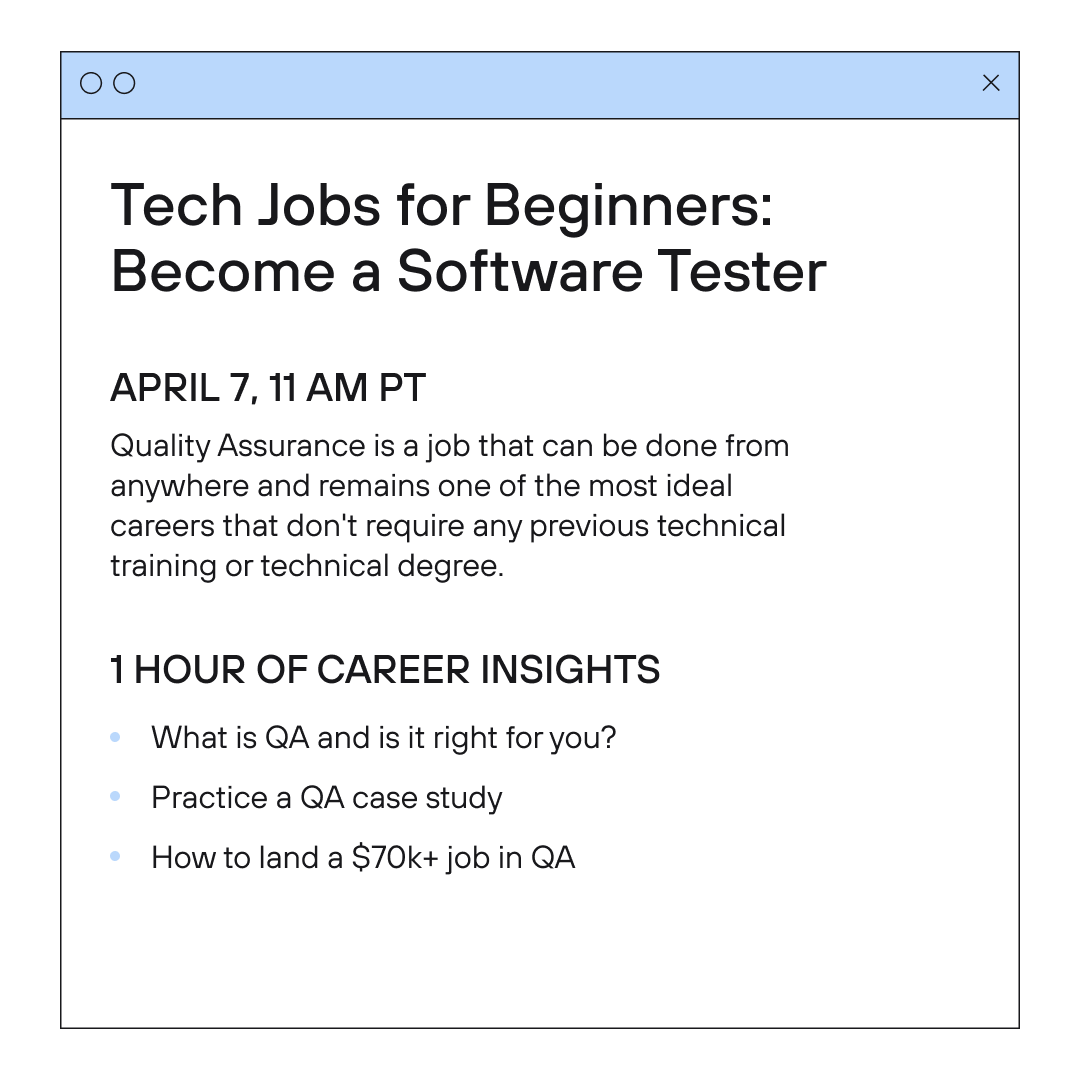The width and height of the screenshot is (1080, 1080).
Task: Click the X close icon in blue bar
Action: pyautogui.click(x=990, y=83)
